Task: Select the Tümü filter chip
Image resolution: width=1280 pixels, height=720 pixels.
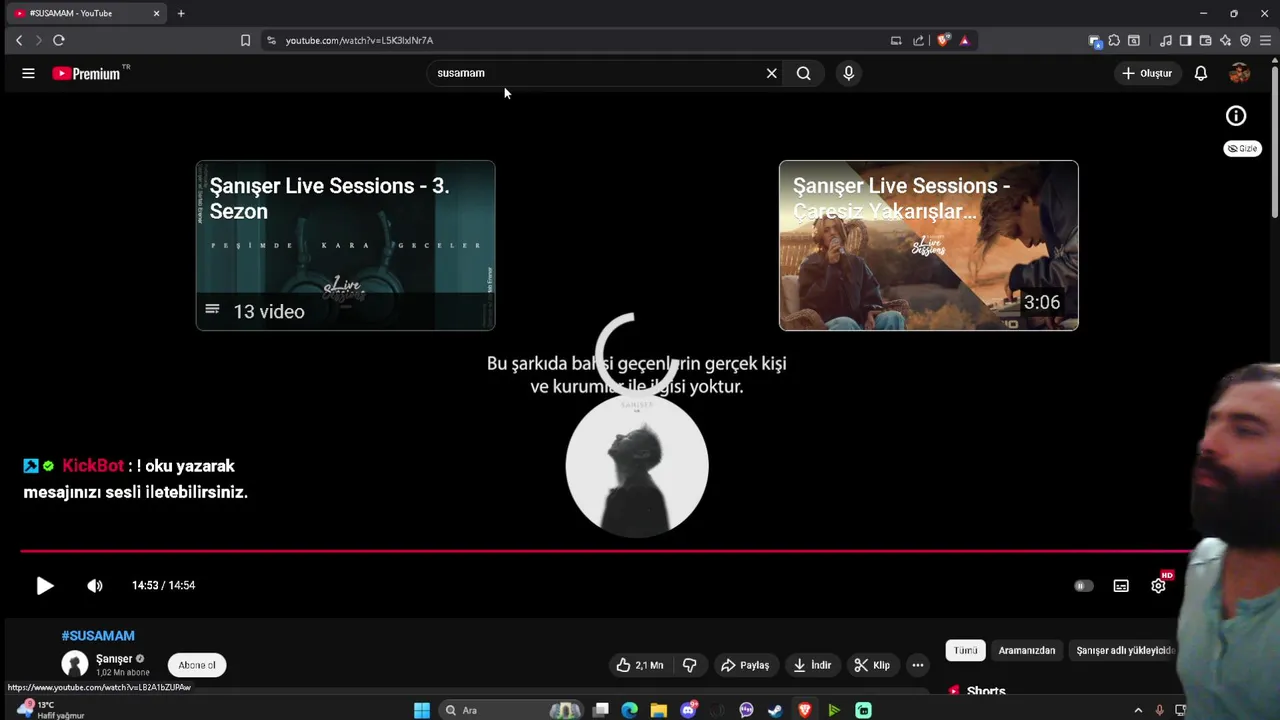Action: (x=965, y=650)
